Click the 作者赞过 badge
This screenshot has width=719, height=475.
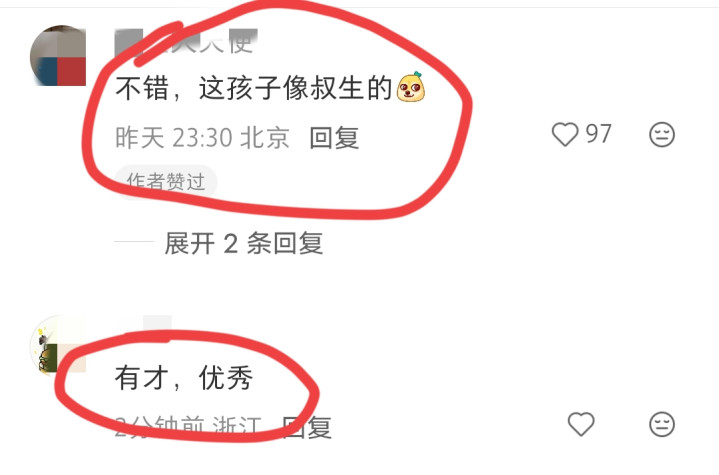tap(166, 182)
